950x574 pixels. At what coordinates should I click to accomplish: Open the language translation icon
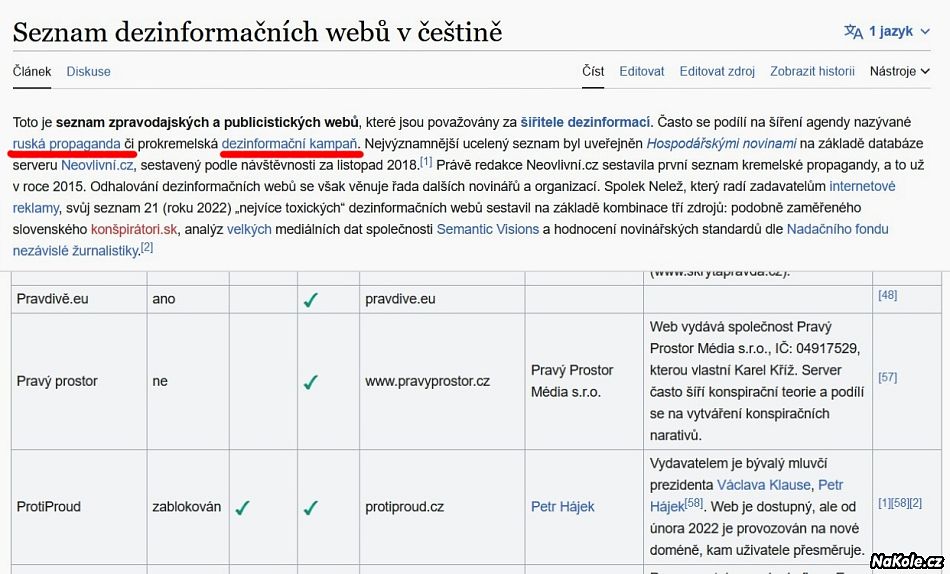tap(853, 32)
